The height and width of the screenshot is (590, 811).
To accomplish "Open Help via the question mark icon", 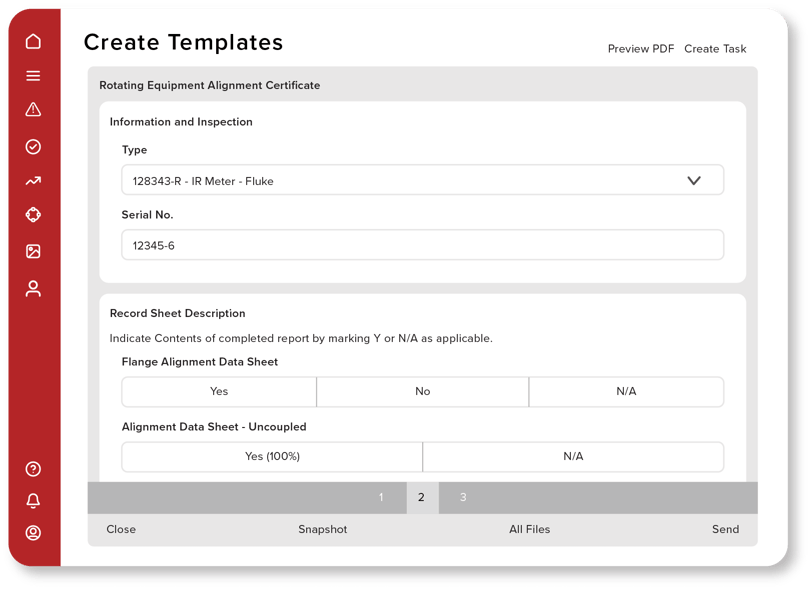I will coord(32,468).
